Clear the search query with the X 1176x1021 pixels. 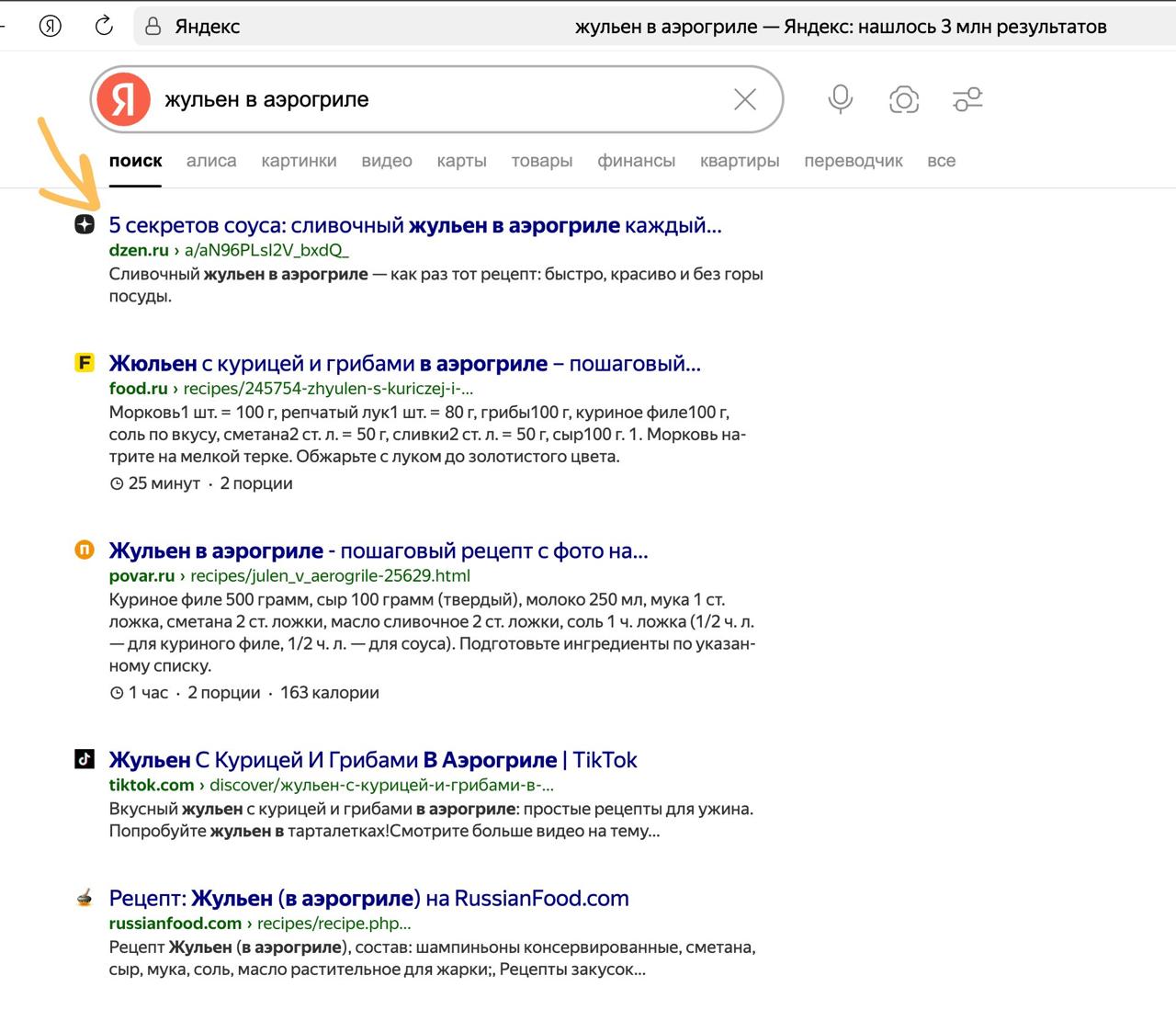click(745, 99)
